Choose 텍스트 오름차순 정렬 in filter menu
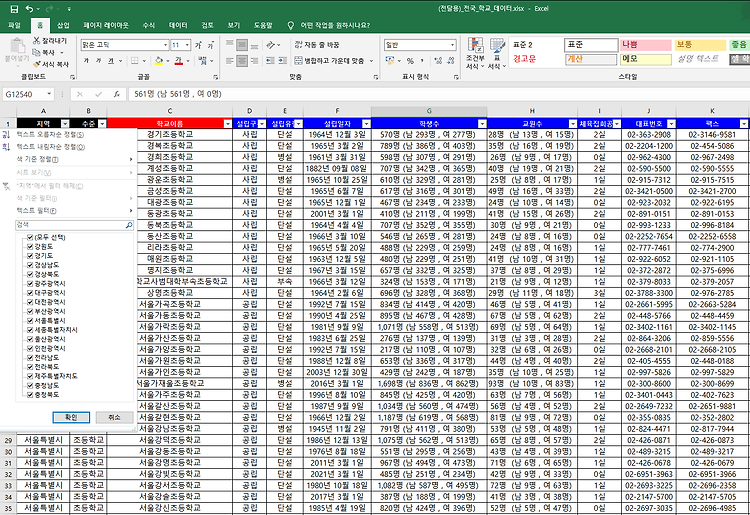 (68, 135)
